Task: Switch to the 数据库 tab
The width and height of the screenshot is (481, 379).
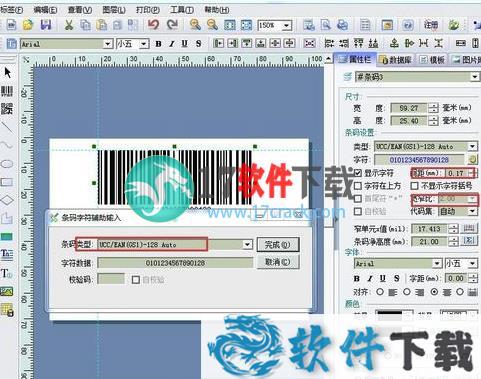Action: [396, 60]
